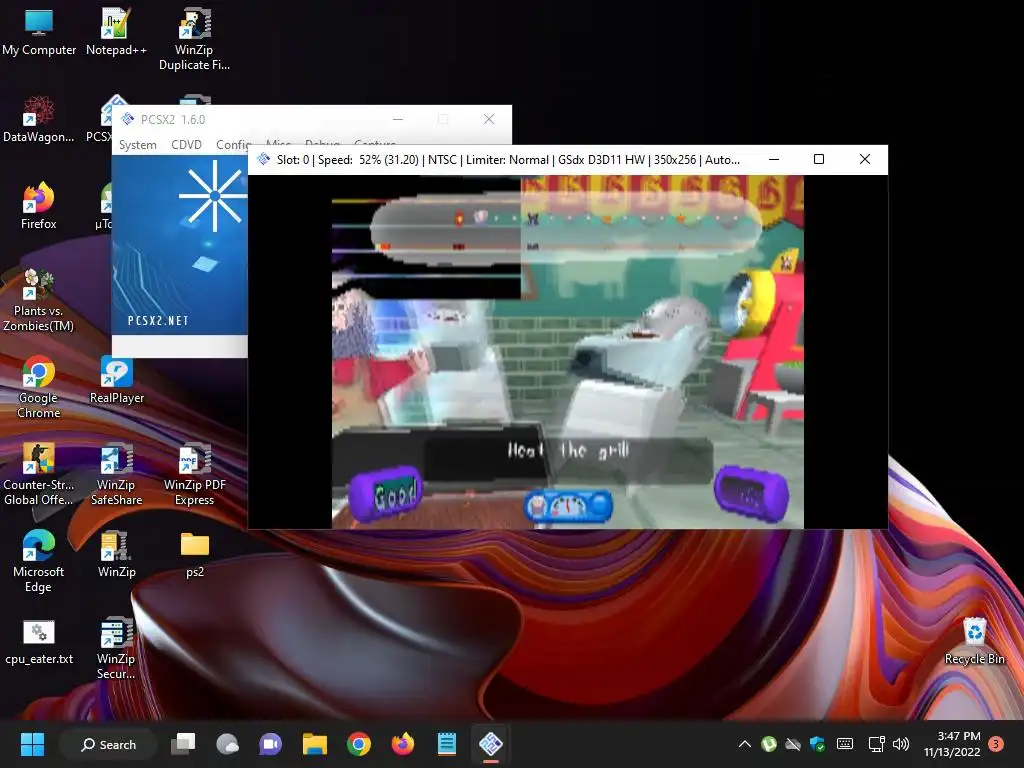Open the notification badge showing 3
1024x768 pixels.
click(995, 744)
